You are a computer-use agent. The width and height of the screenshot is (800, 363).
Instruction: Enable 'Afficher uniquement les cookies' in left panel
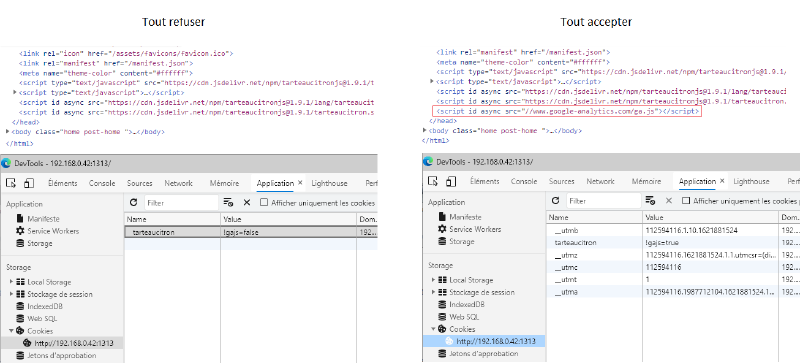click(x=264, y=203)
